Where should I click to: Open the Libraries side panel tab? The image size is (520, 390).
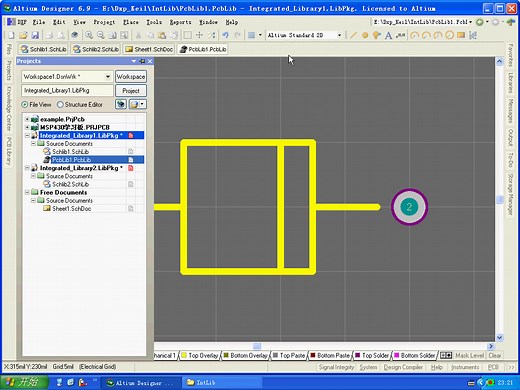pyautogui.click(x=510, y=82)
